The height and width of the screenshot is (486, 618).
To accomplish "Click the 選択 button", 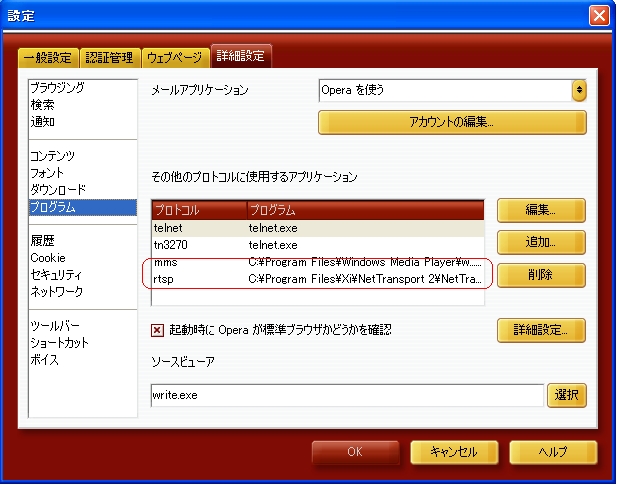I will [x=567, y=395].
